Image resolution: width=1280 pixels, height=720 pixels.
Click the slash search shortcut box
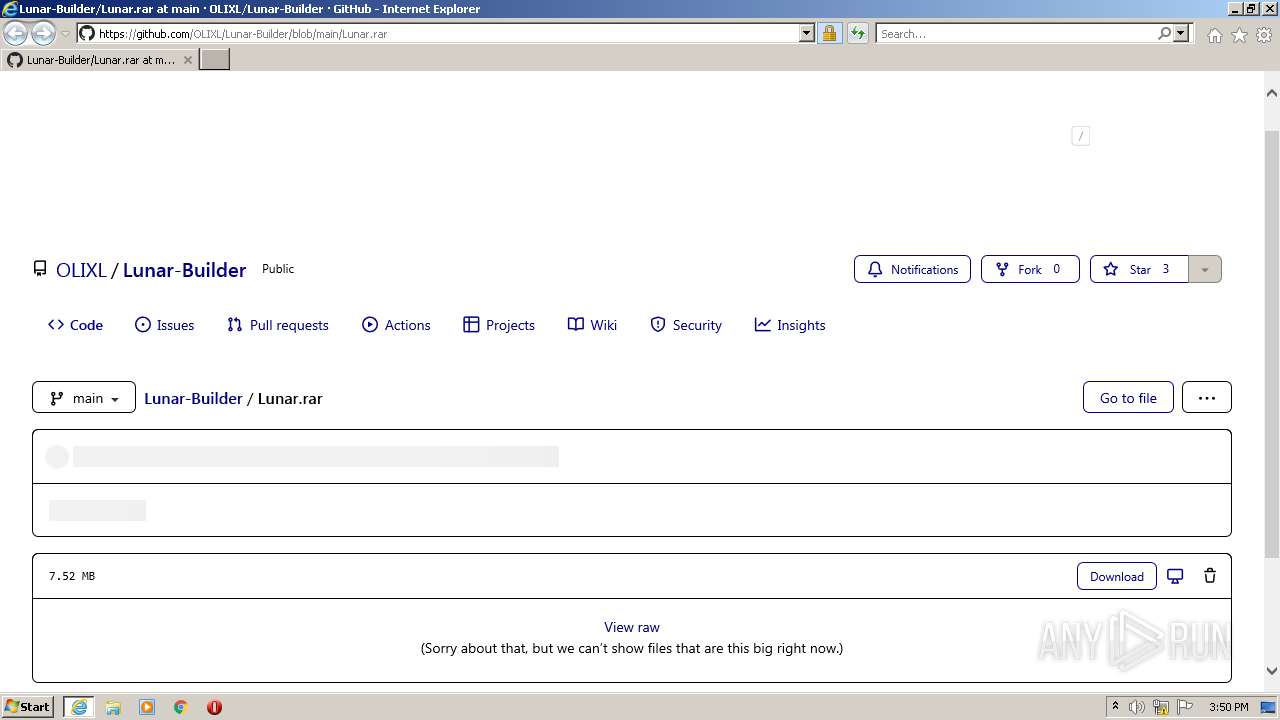point(1080,136)
